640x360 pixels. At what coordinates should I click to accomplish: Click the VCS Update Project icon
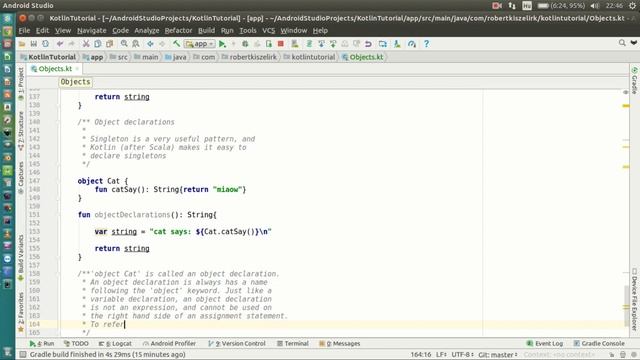pos(321,44)
